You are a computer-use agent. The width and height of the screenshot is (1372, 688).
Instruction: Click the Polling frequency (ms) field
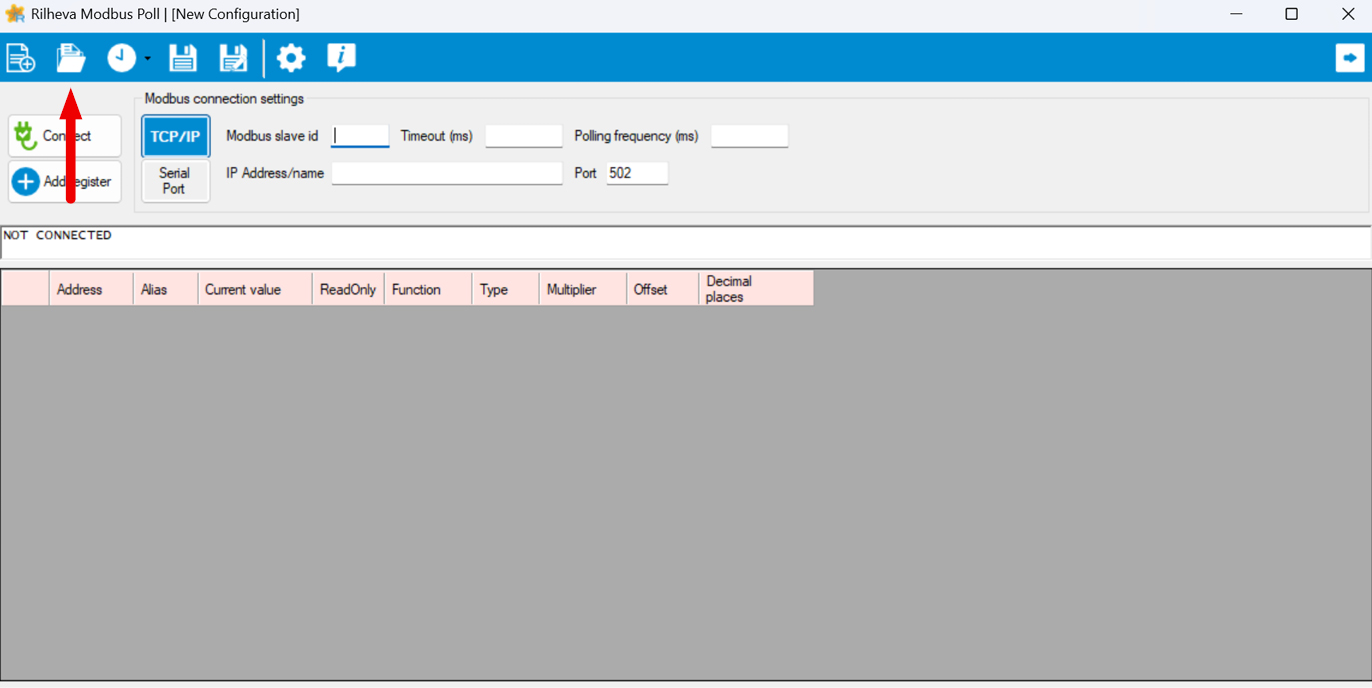[750, 136]
